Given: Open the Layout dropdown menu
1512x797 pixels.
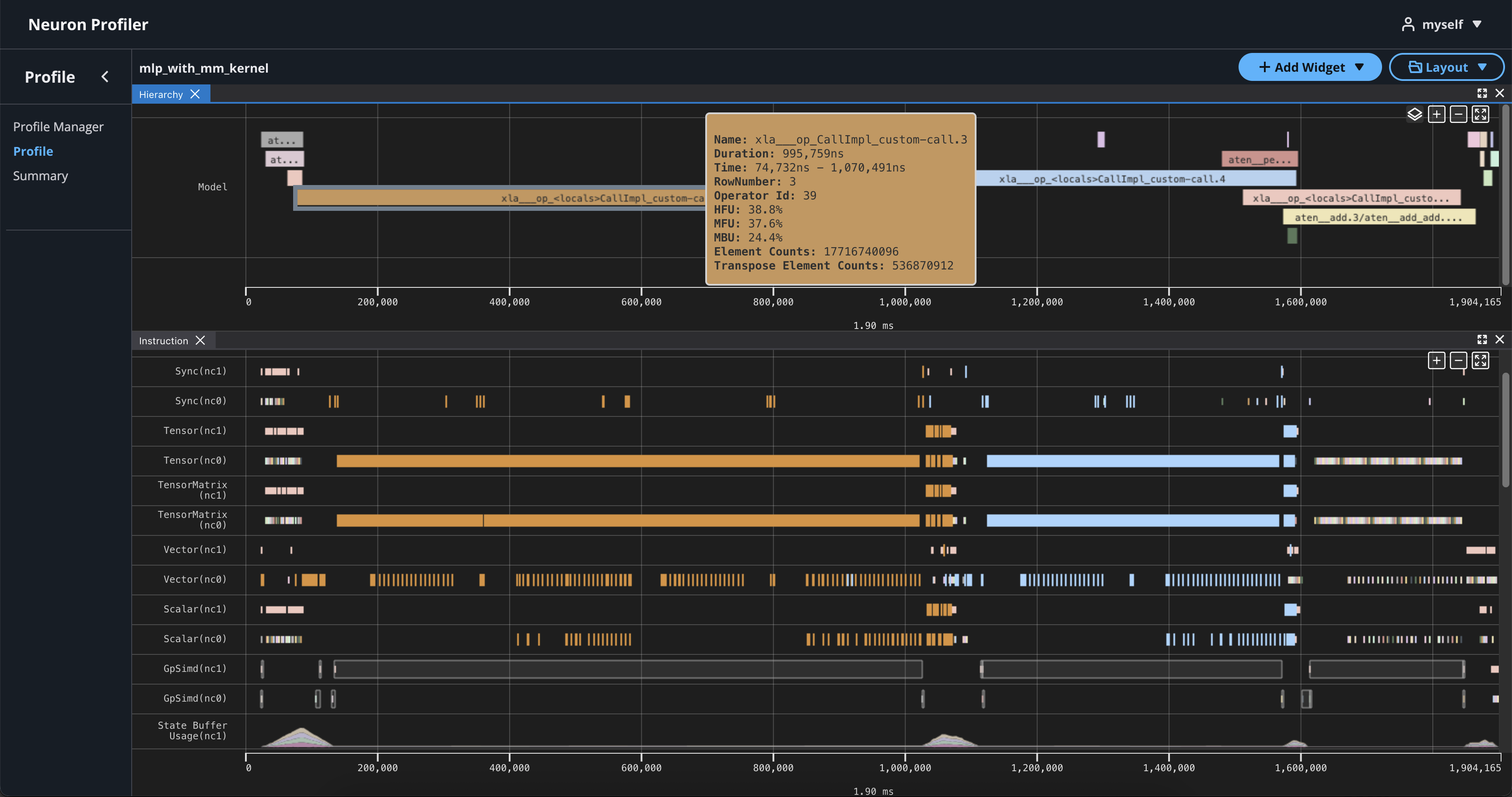Looking at the screenshot, I should pos(1446,67).
